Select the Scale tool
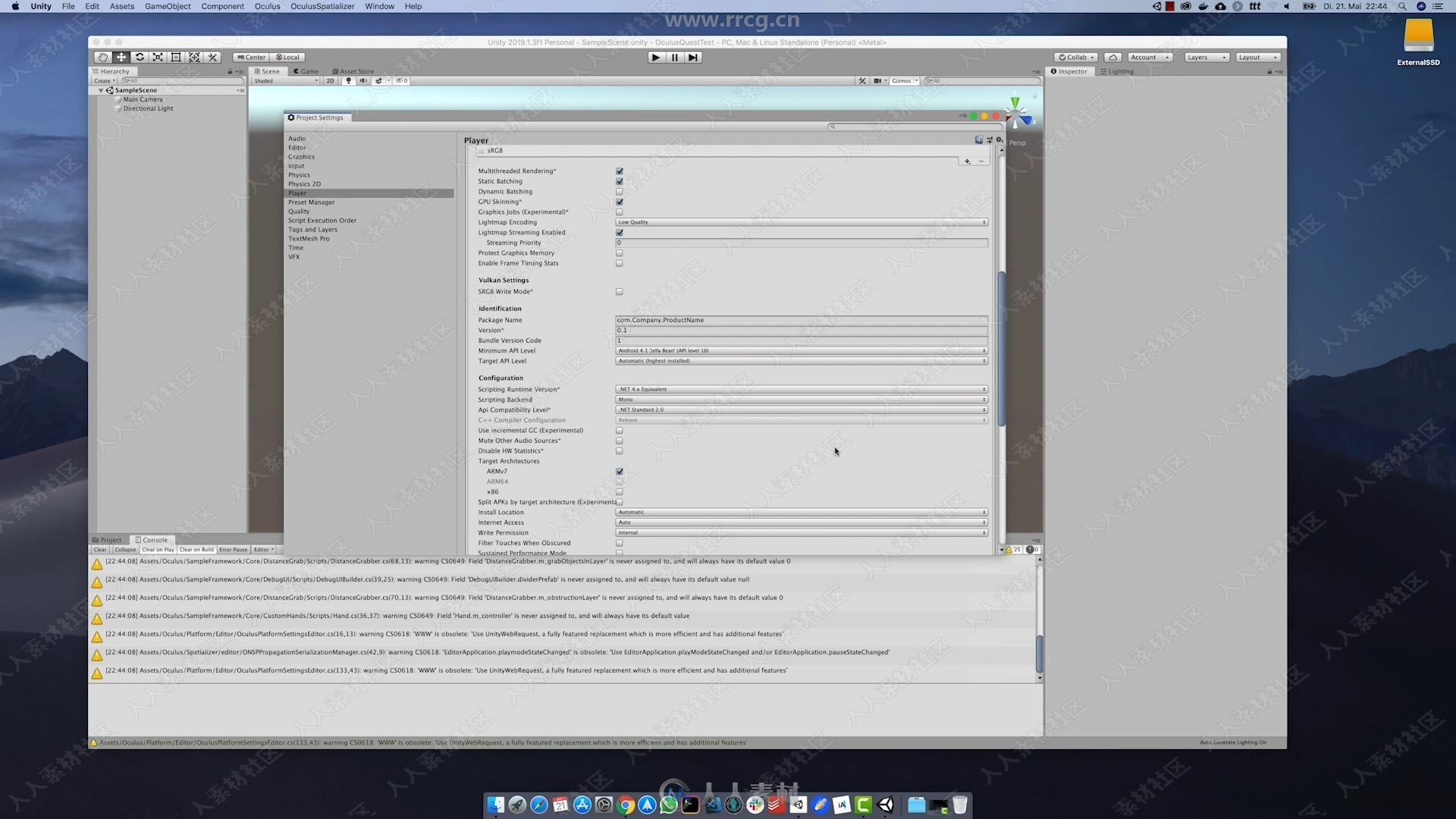1456x819 pixels. [x=158, y=57]
